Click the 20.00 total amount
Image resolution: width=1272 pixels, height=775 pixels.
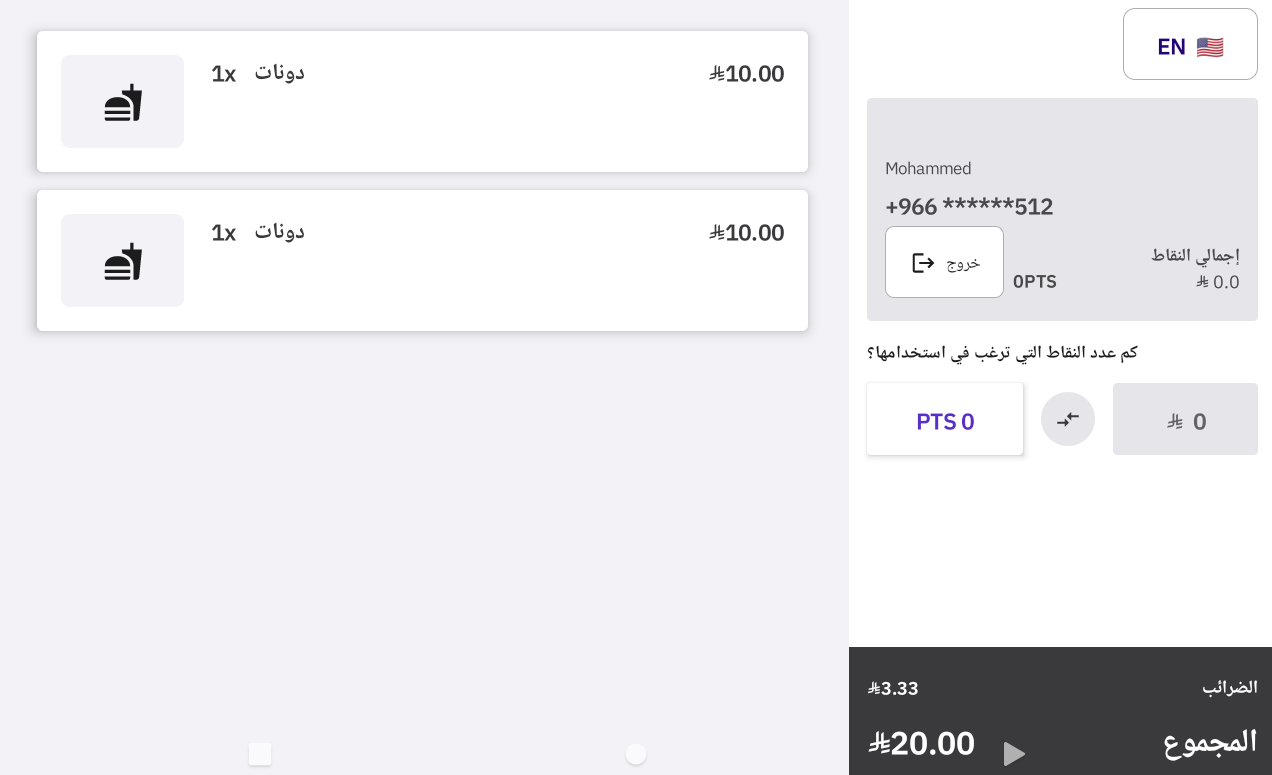pos(922,744)
